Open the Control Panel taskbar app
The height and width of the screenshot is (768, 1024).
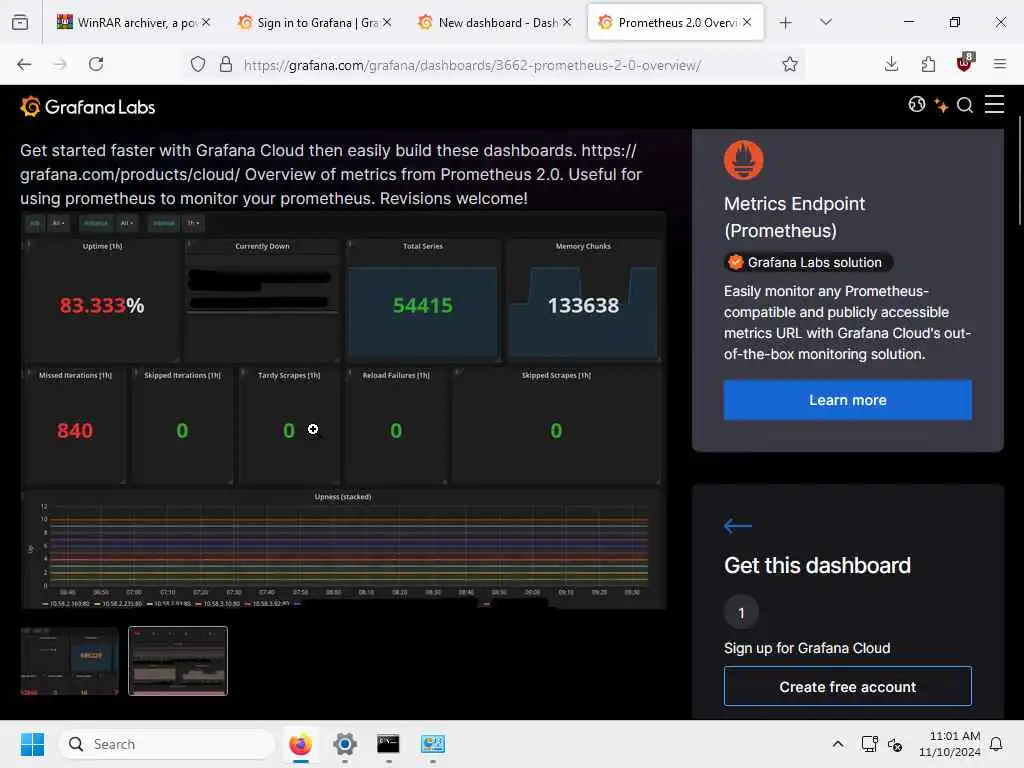click(x=432, y=744)
